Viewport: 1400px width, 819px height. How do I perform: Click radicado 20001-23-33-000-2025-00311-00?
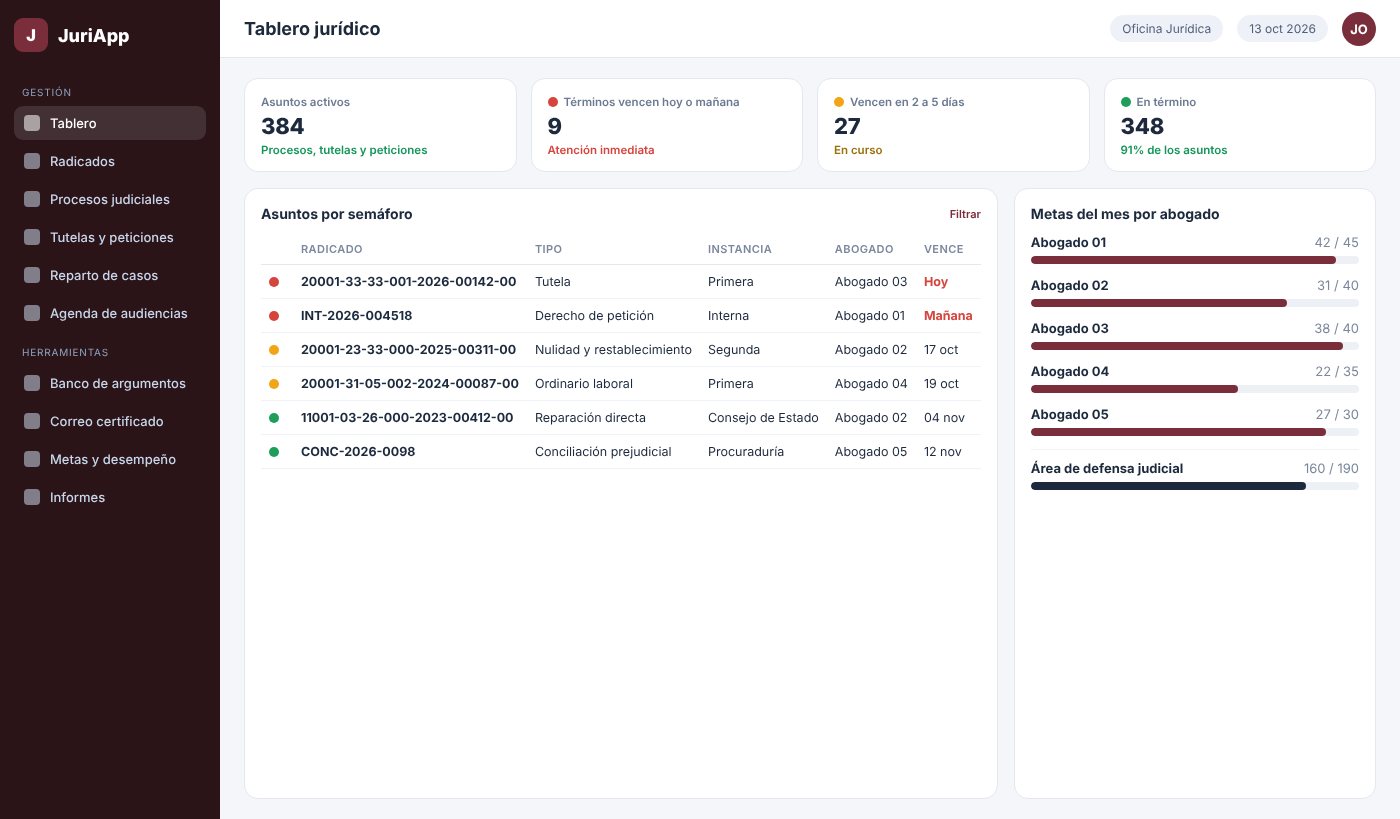pyautogui.click(x=409, y=350)
